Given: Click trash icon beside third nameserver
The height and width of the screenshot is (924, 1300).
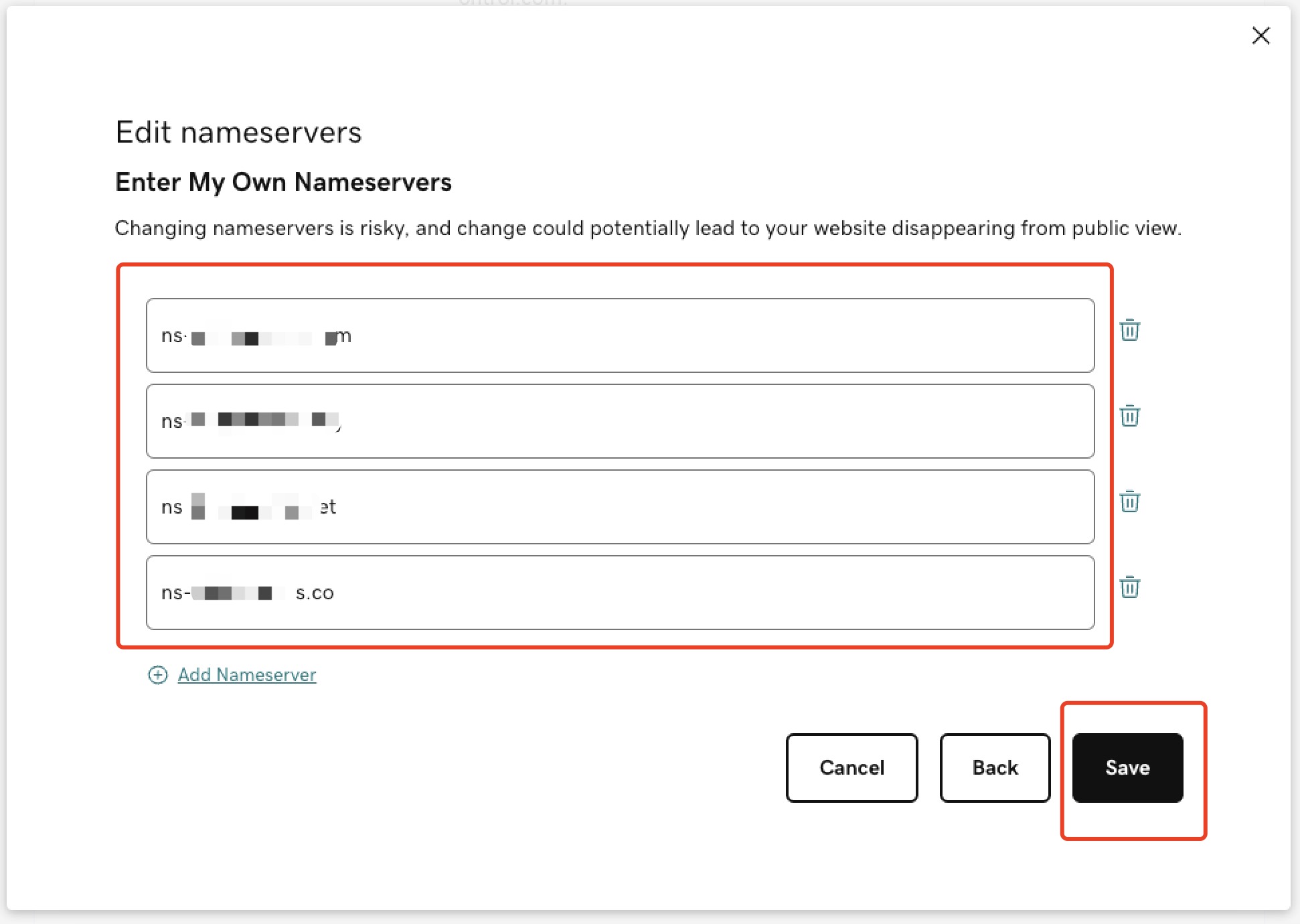Looking at the screenshot, I should pyautogui.click(x=1129, y=502).
